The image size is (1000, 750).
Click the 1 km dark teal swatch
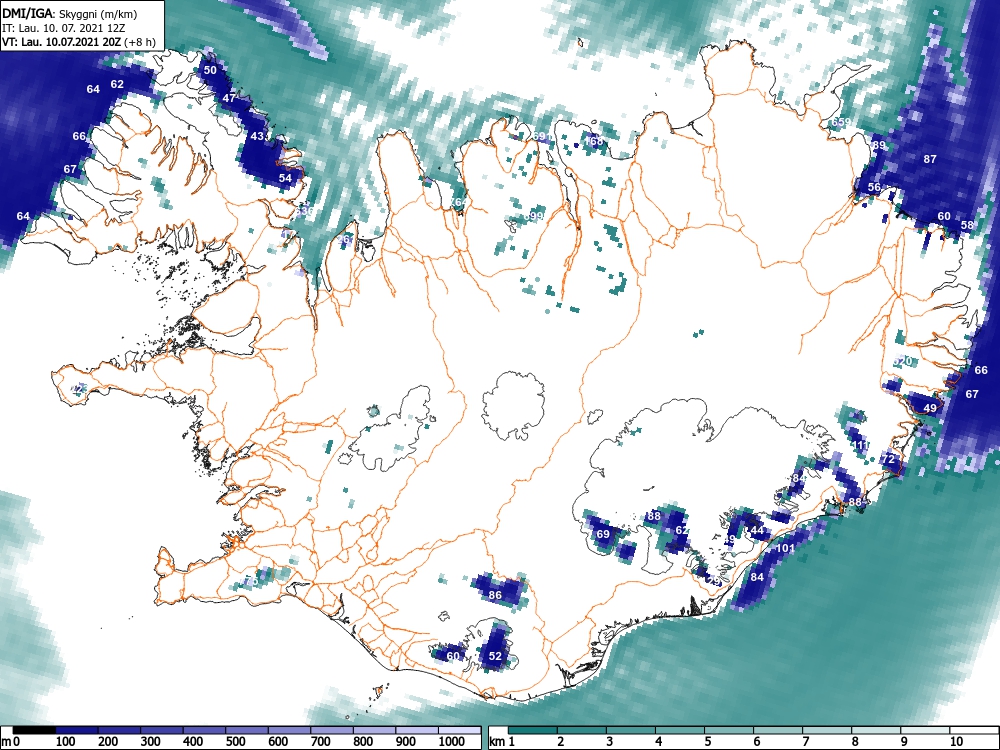pyautogui.click(x=533, y=730)
